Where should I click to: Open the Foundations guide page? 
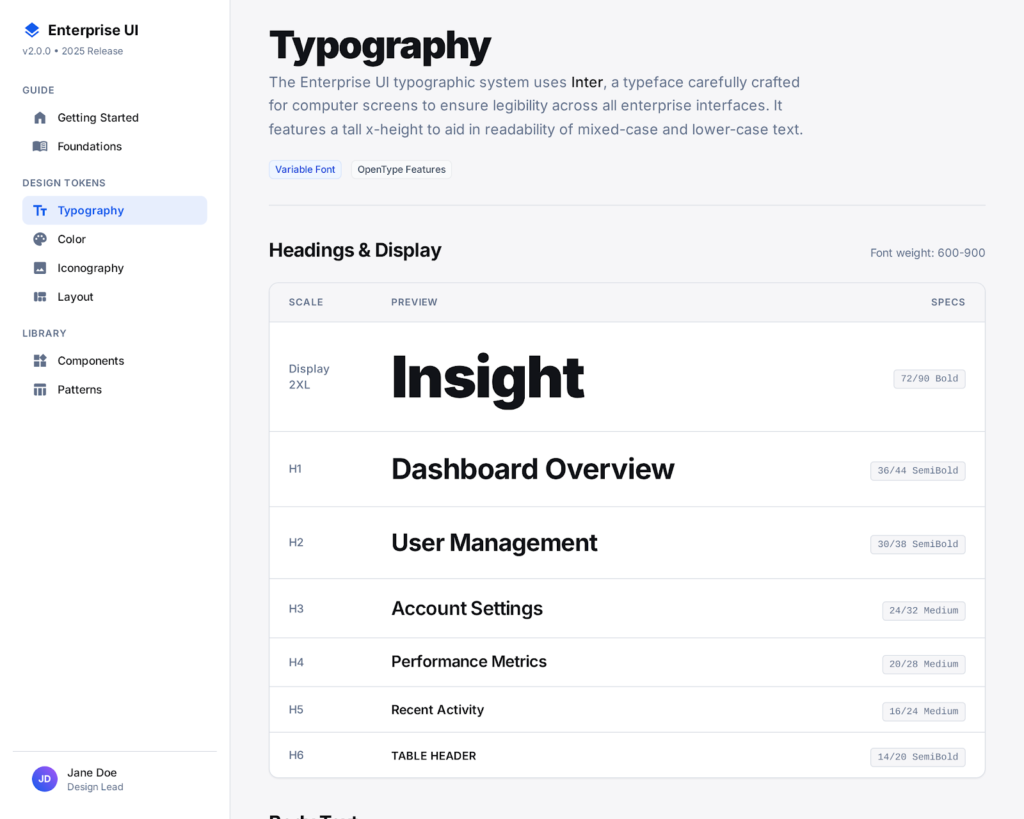coord(89,146)
